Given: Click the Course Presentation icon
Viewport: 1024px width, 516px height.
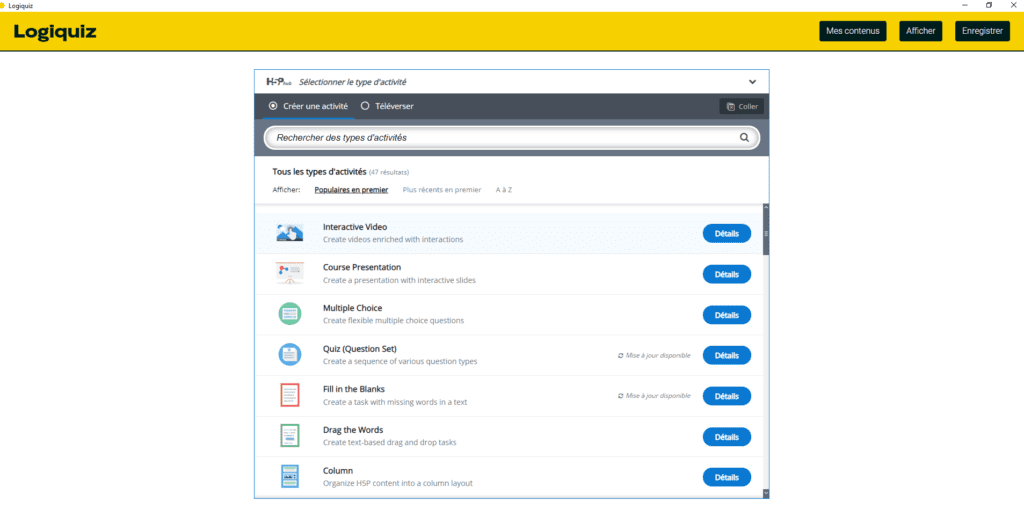Looking at the screenshot, I should (x=290, y=273).
